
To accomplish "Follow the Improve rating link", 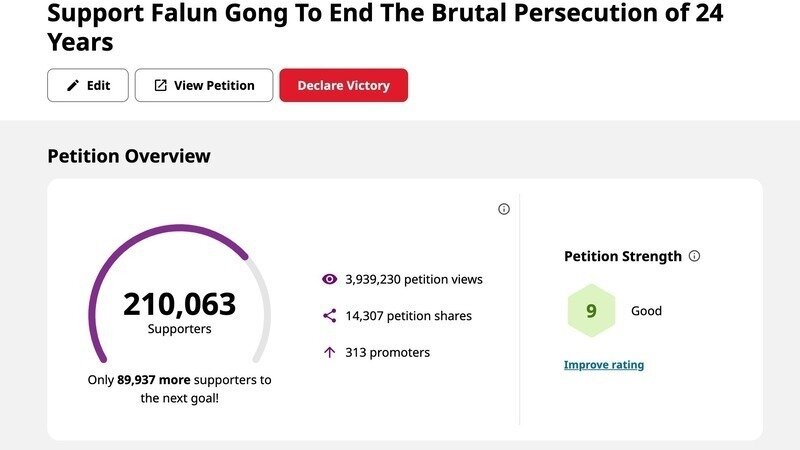I will click(604, 365).
